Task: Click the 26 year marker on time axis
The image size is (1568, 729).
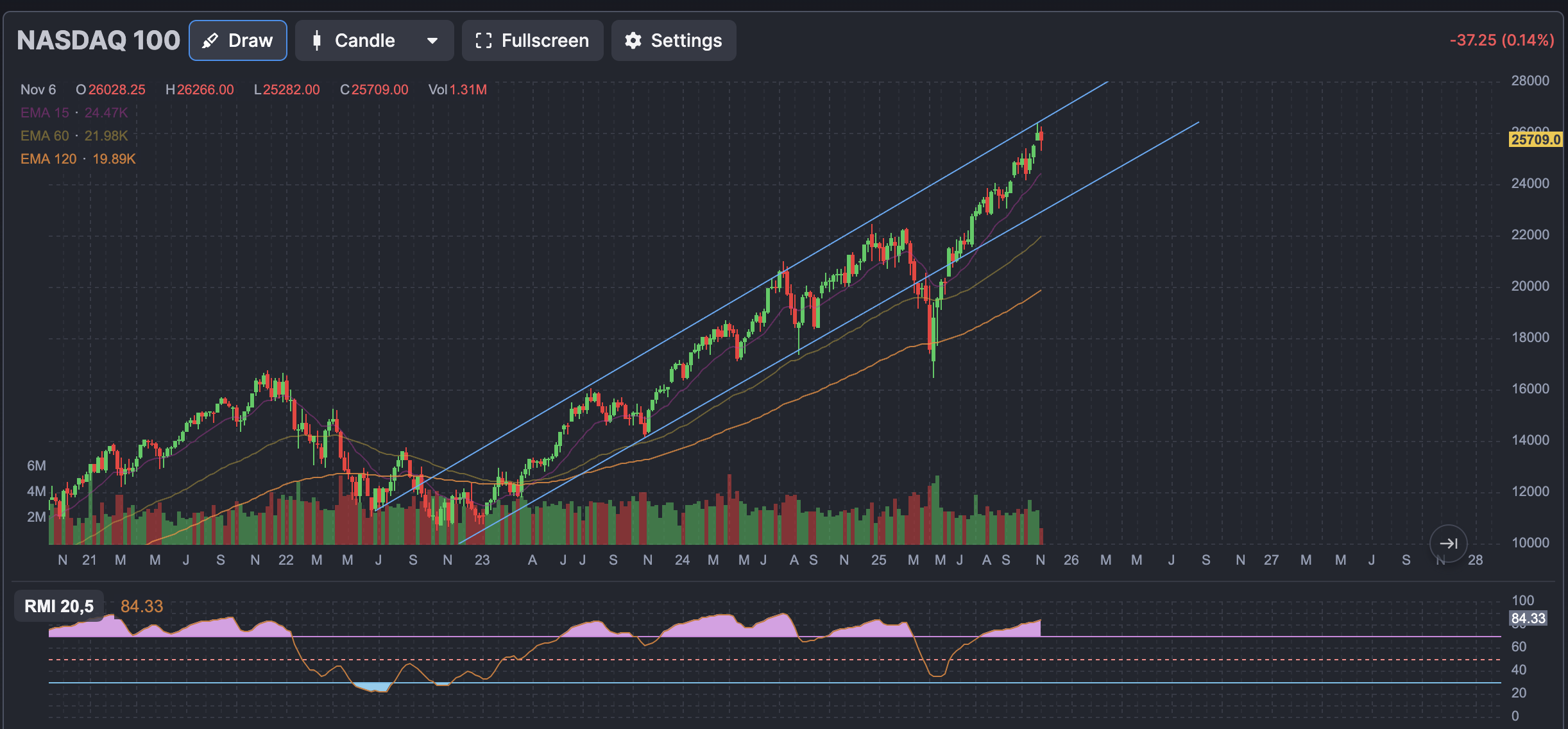Action: (x=1071, y=560)
